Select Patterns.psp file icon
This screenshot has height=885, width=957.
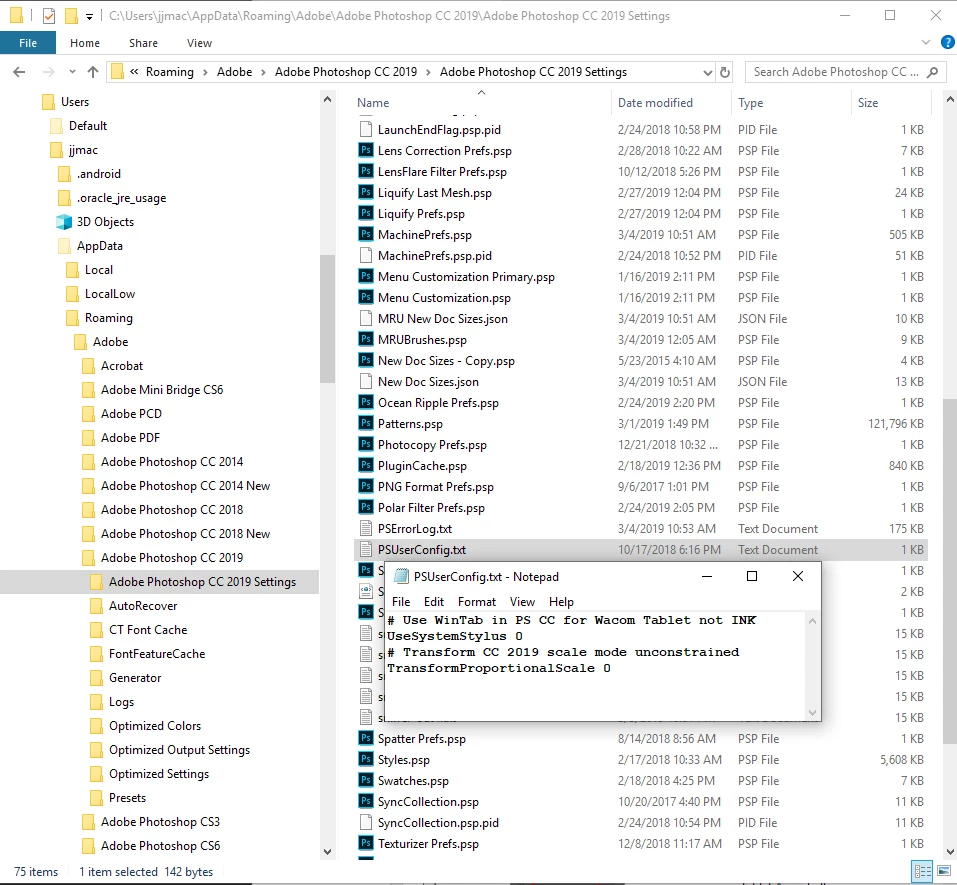tap(366, 423)
